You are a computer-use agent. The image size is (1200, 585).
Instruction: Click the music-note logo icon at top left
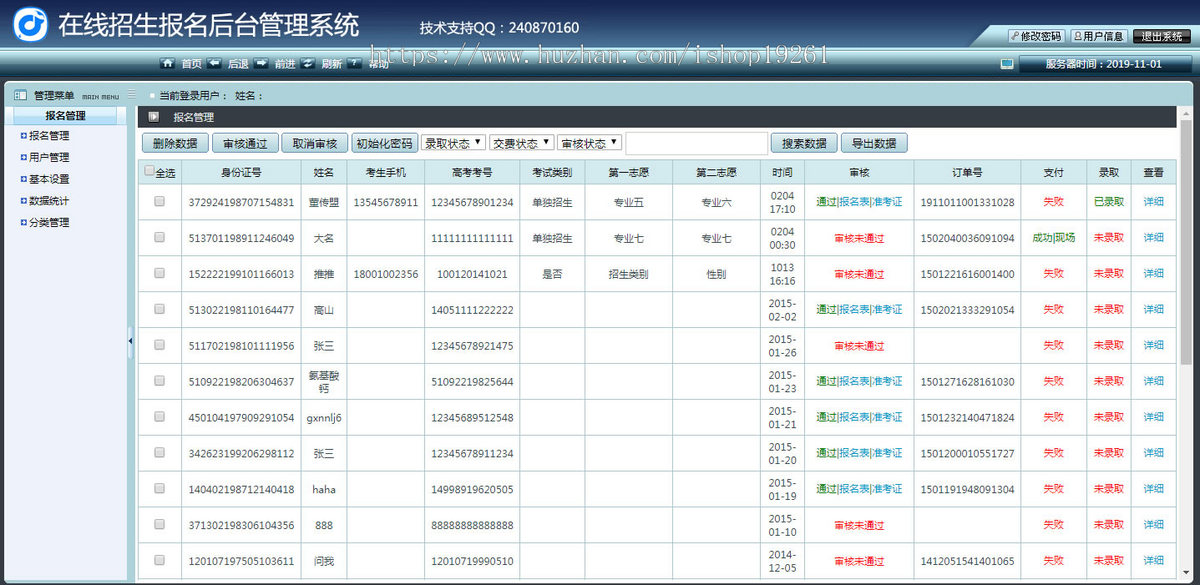(30, 24)
